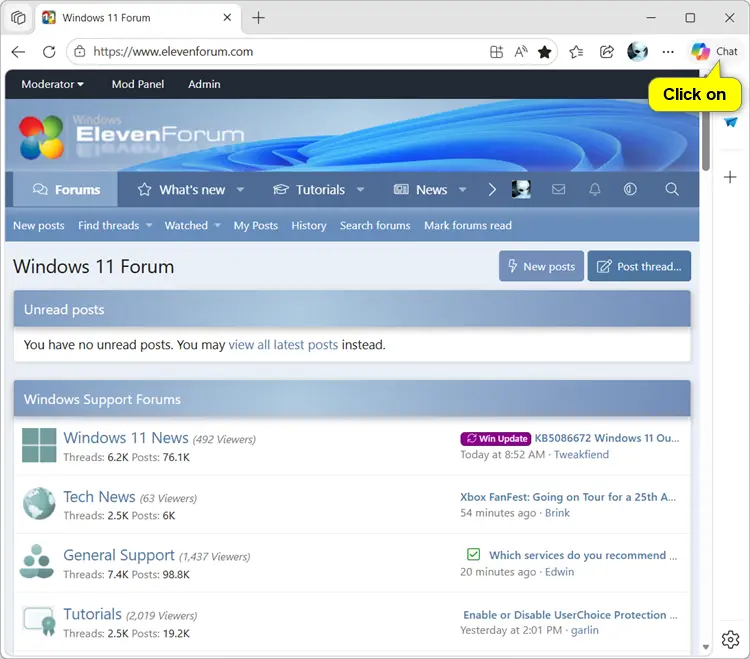Open the General Support forum link
The width and height of the screenshot is (750, 659).
pos(119,555)
